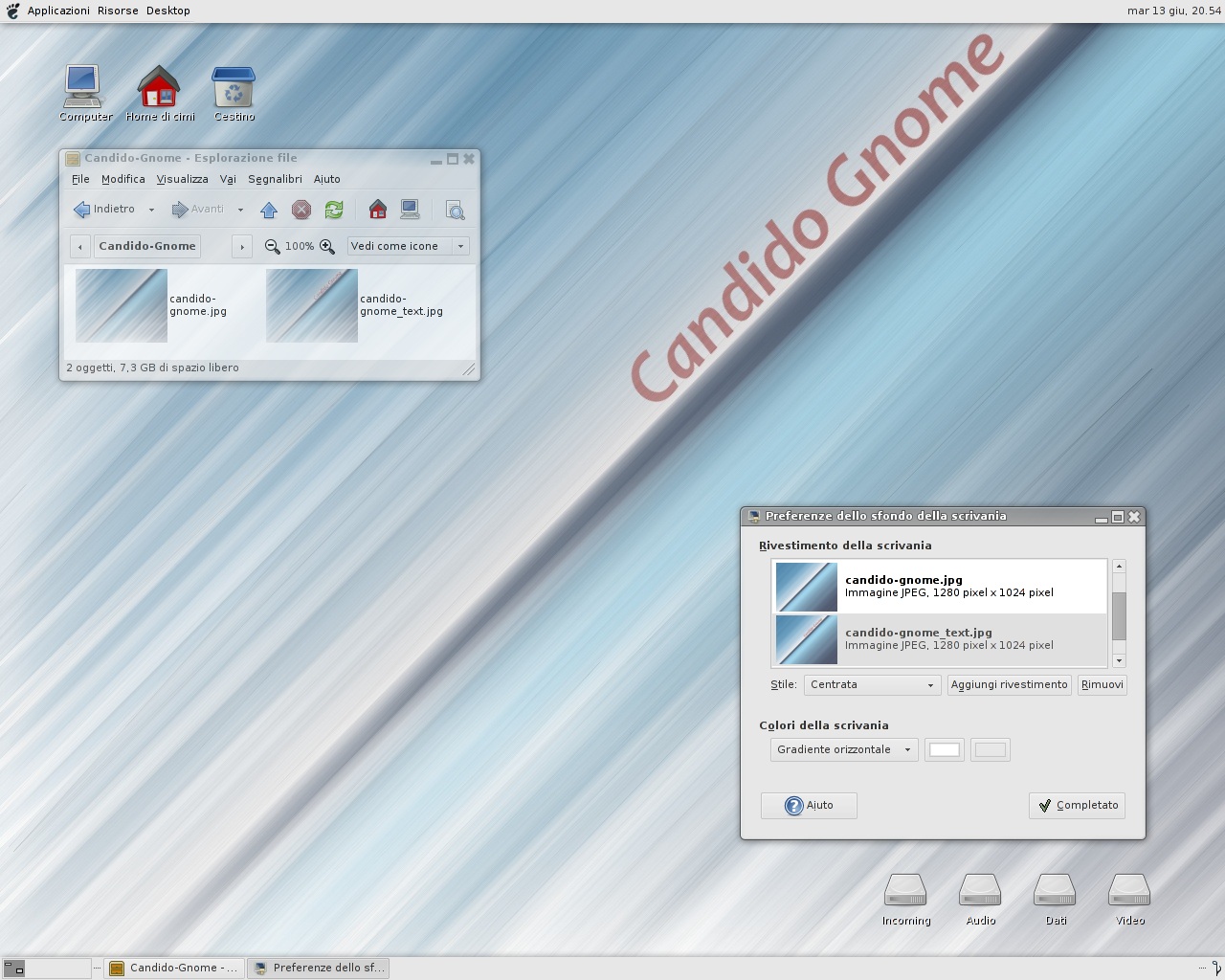Zoom in with the plus magnifier
Image resolution: width=1225 pixels, height=980 pixels.
[x=327, y=246]
